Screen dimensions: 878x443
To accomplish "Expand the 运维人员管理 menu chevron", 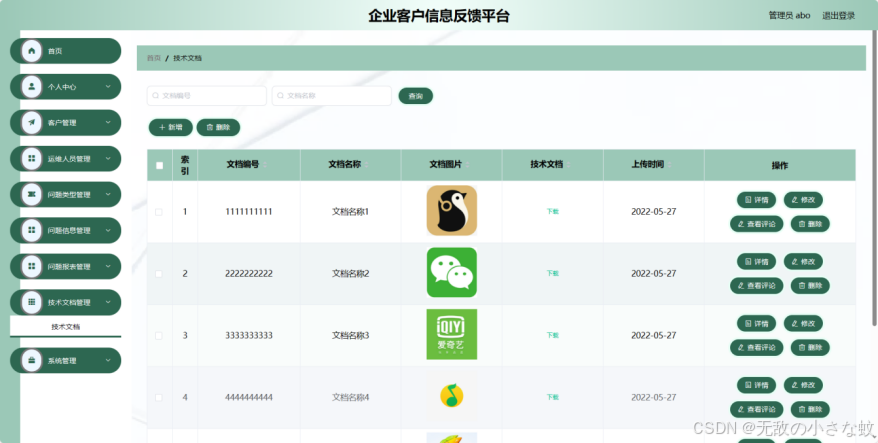I will click(108, 158).
